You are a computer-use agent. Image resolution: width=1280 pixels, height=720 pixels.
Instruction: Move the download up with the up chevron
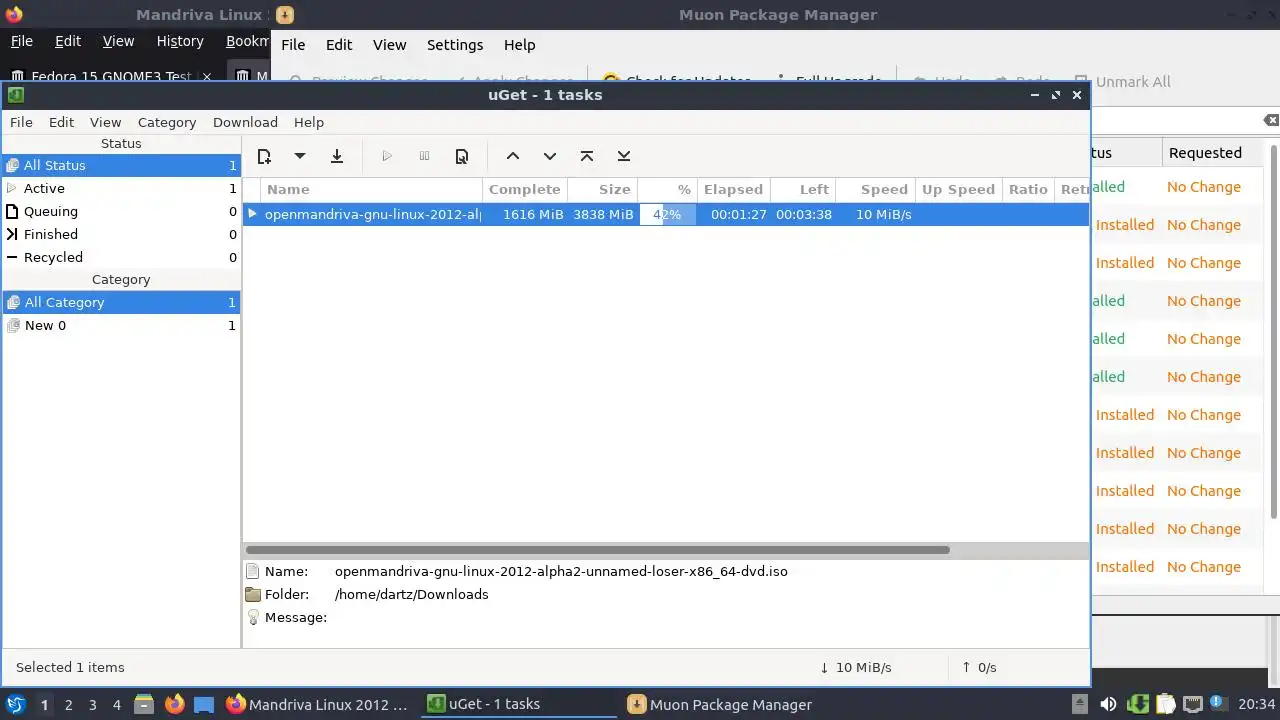512,156
